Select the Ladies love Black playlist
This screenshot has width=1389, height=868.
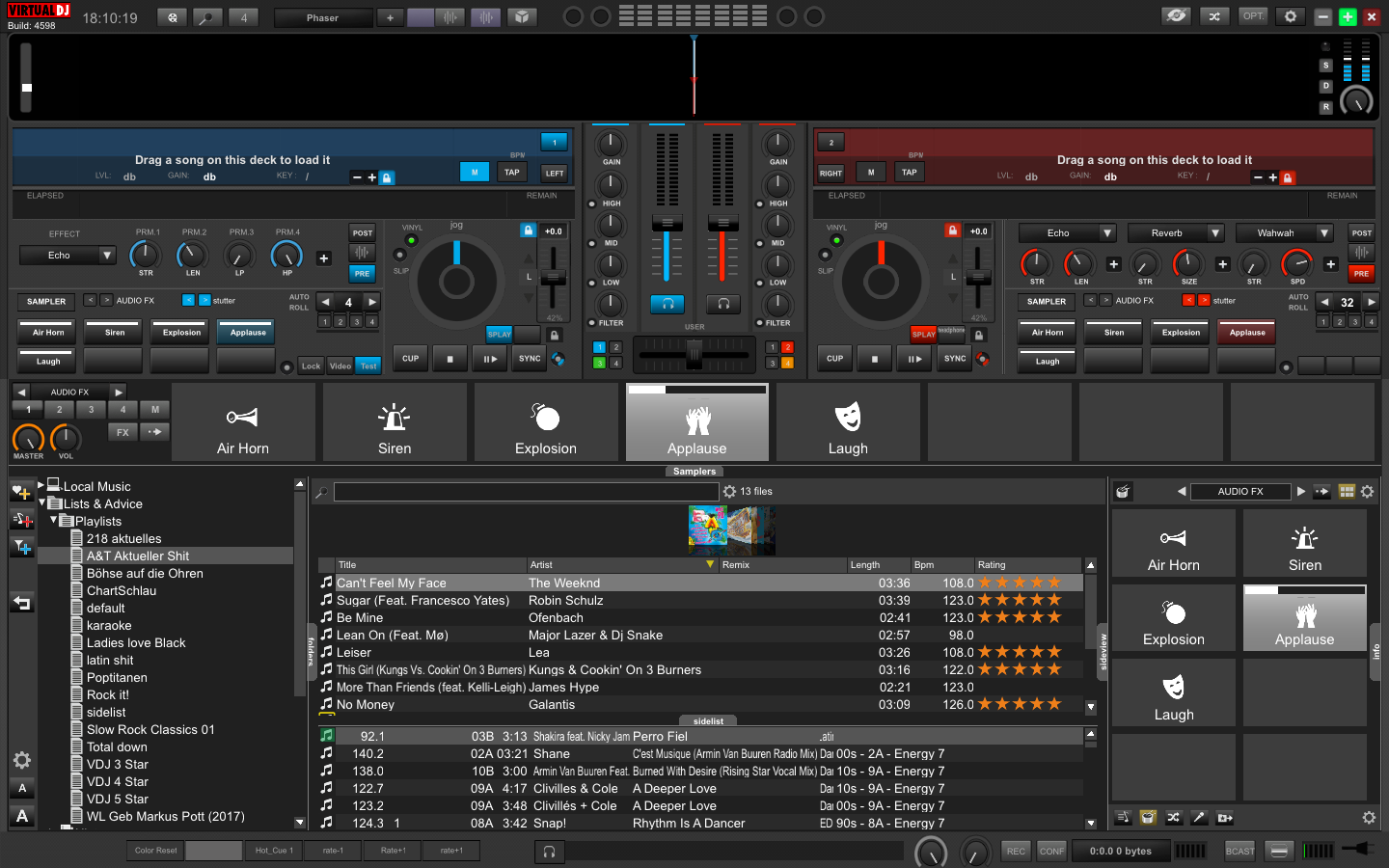[x=136, y=642]
